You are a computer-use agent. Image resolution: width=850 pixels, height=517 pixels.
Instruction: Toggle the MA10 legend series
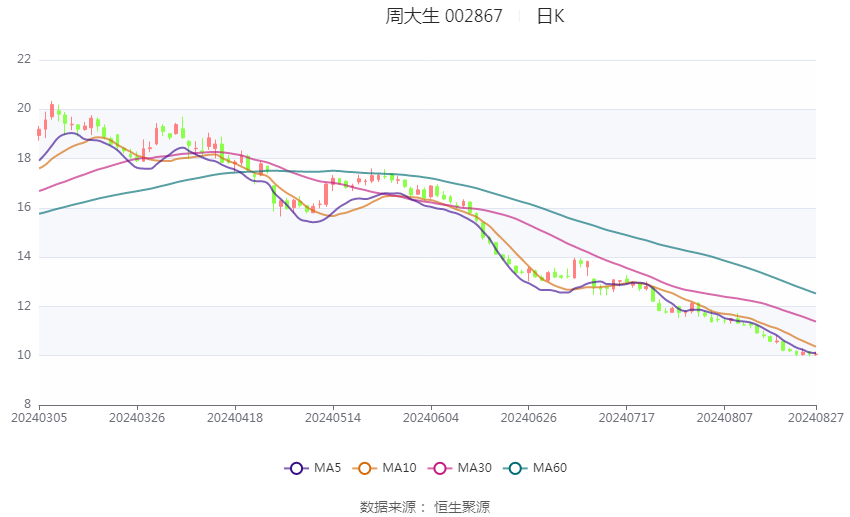coord(384,468)
